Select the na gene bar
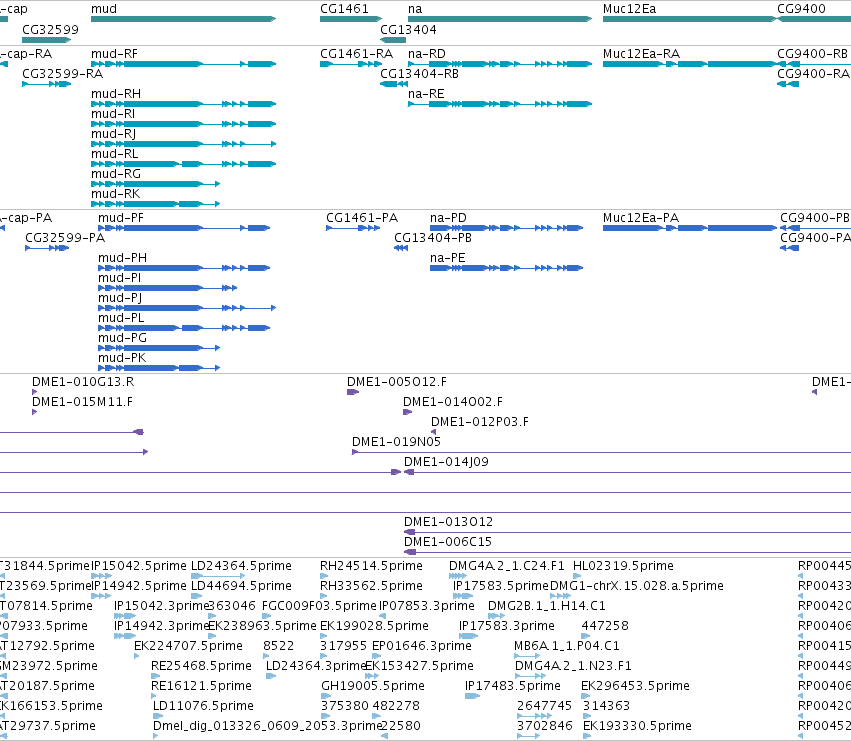This screenshot has width=851, height=741. tap(500, 19)
